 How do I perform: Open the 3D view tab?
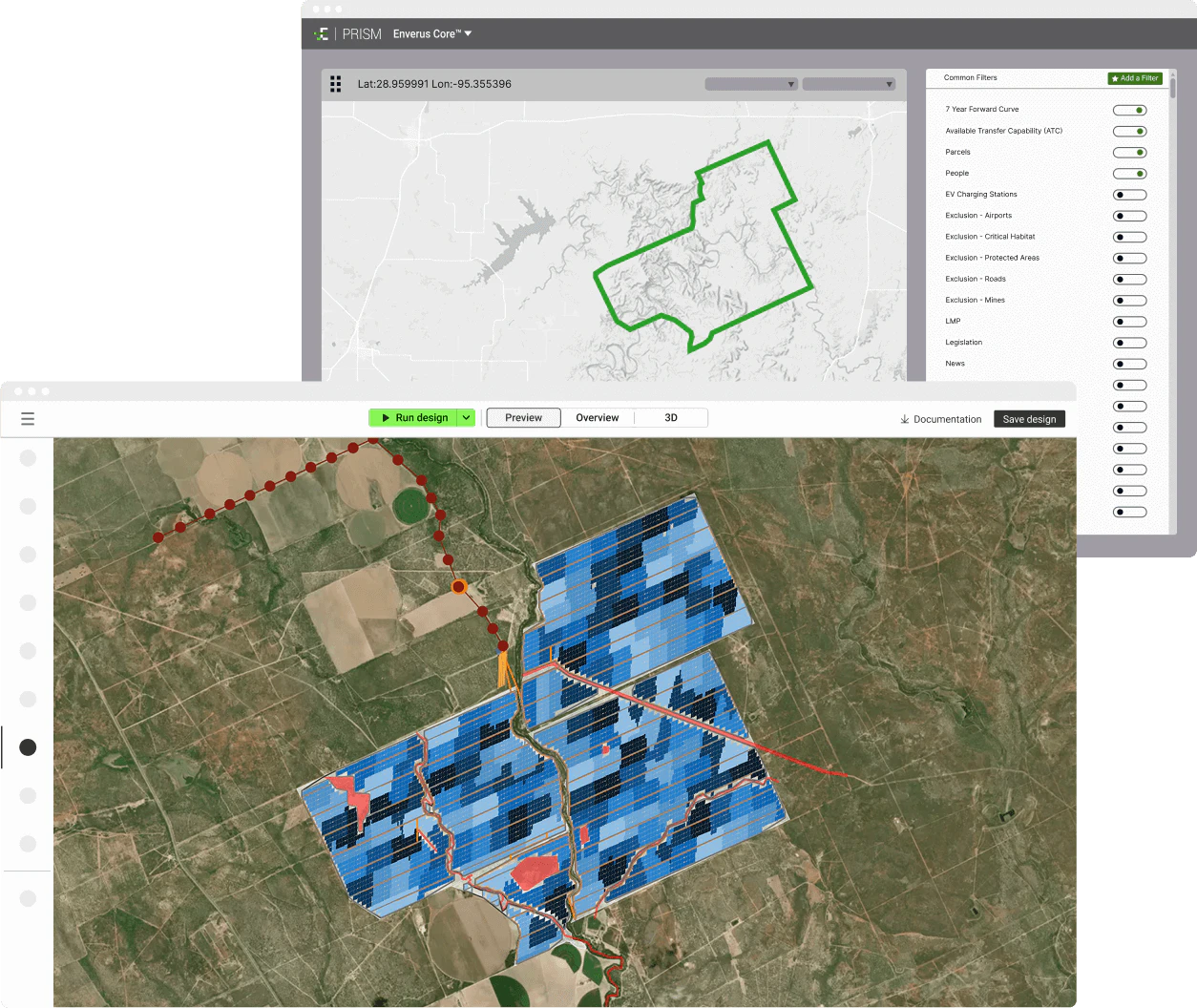click(671, 418)
